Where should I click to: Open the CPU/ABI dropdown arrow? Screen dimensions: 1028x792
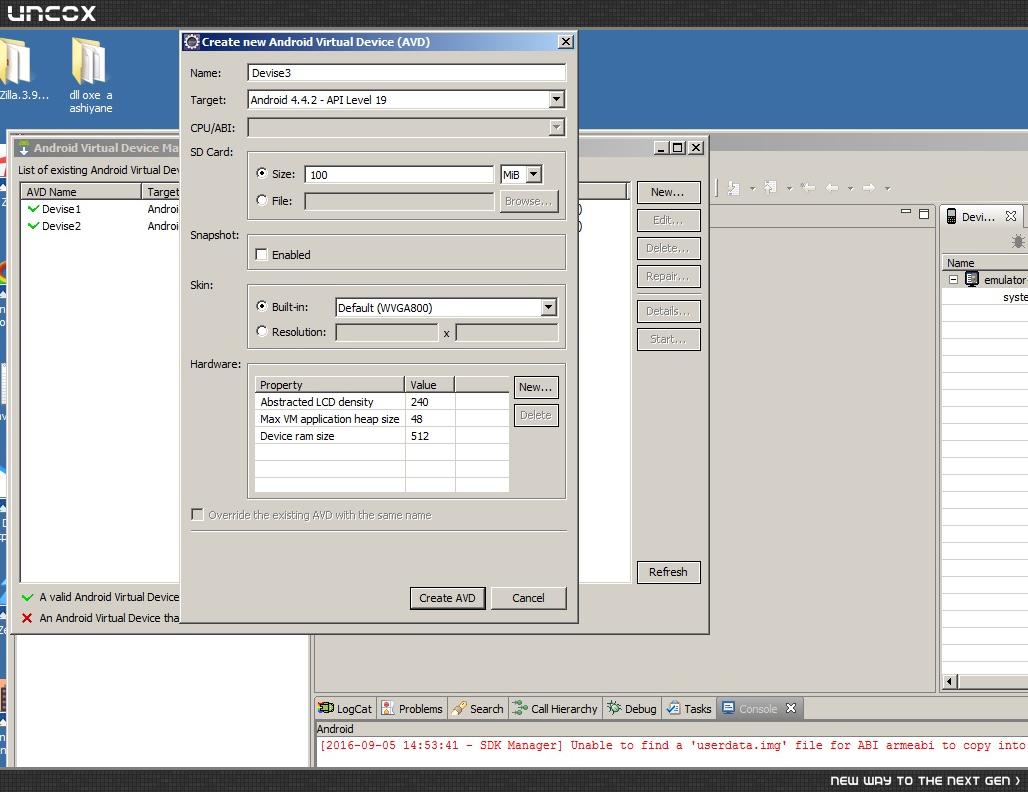coord(556,127)
